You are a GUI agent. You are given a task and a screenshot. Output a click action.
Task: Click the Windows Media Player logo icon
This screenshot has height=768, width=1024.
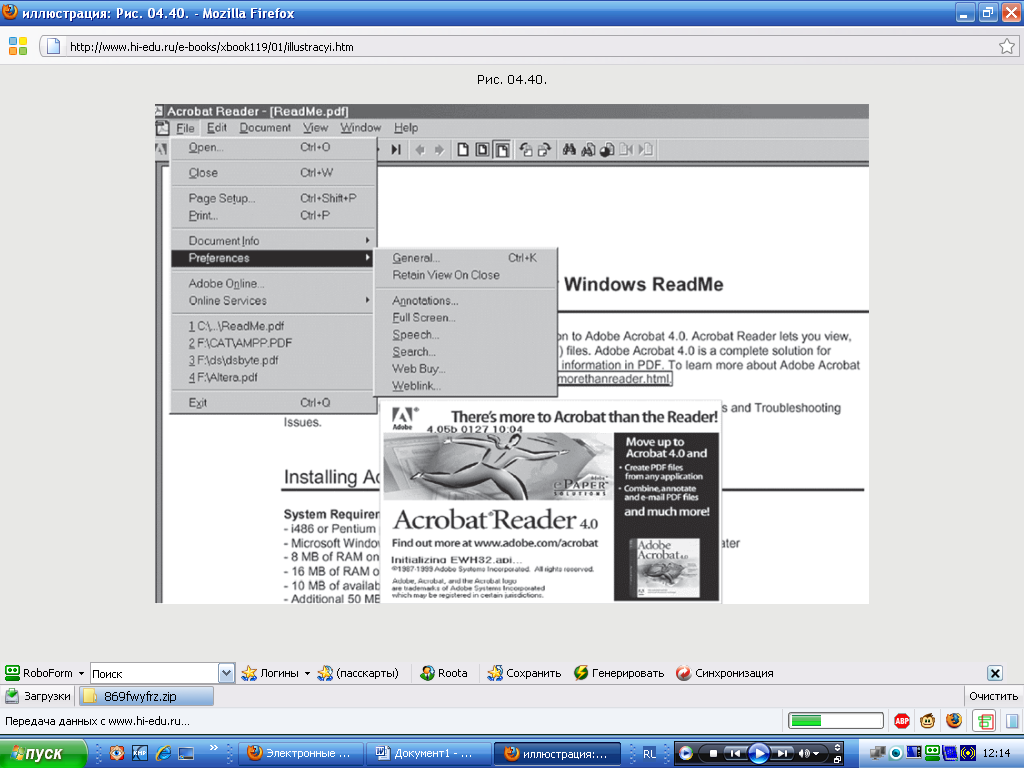click(686, 754)
